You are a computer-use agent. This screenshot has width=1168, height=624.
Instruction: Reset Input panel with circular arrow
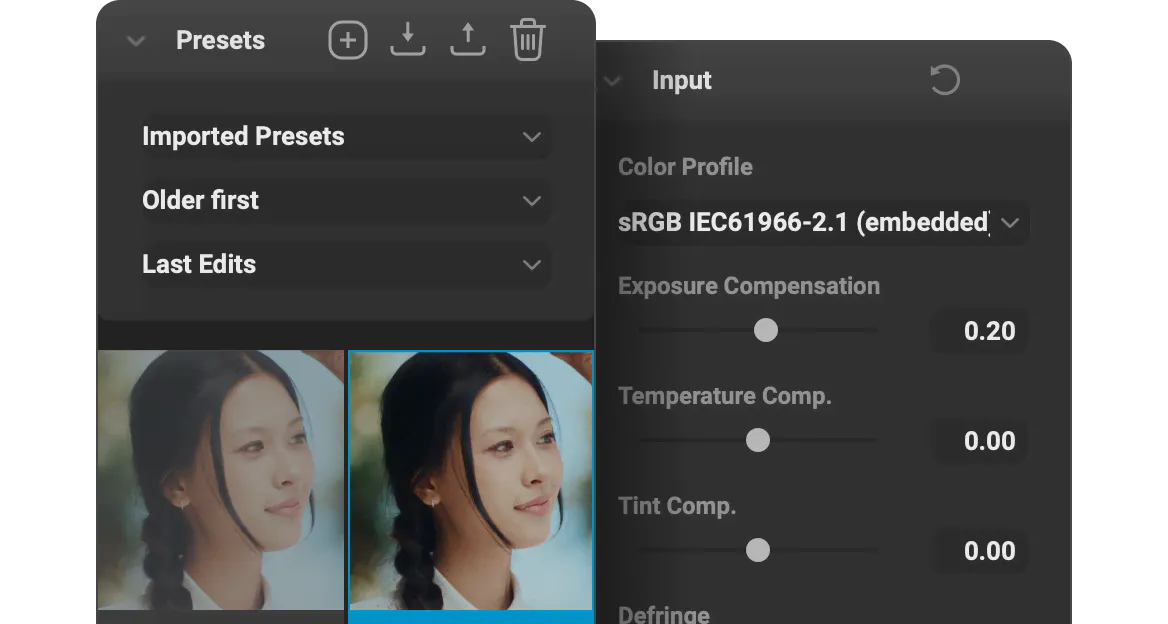[945, 80]
